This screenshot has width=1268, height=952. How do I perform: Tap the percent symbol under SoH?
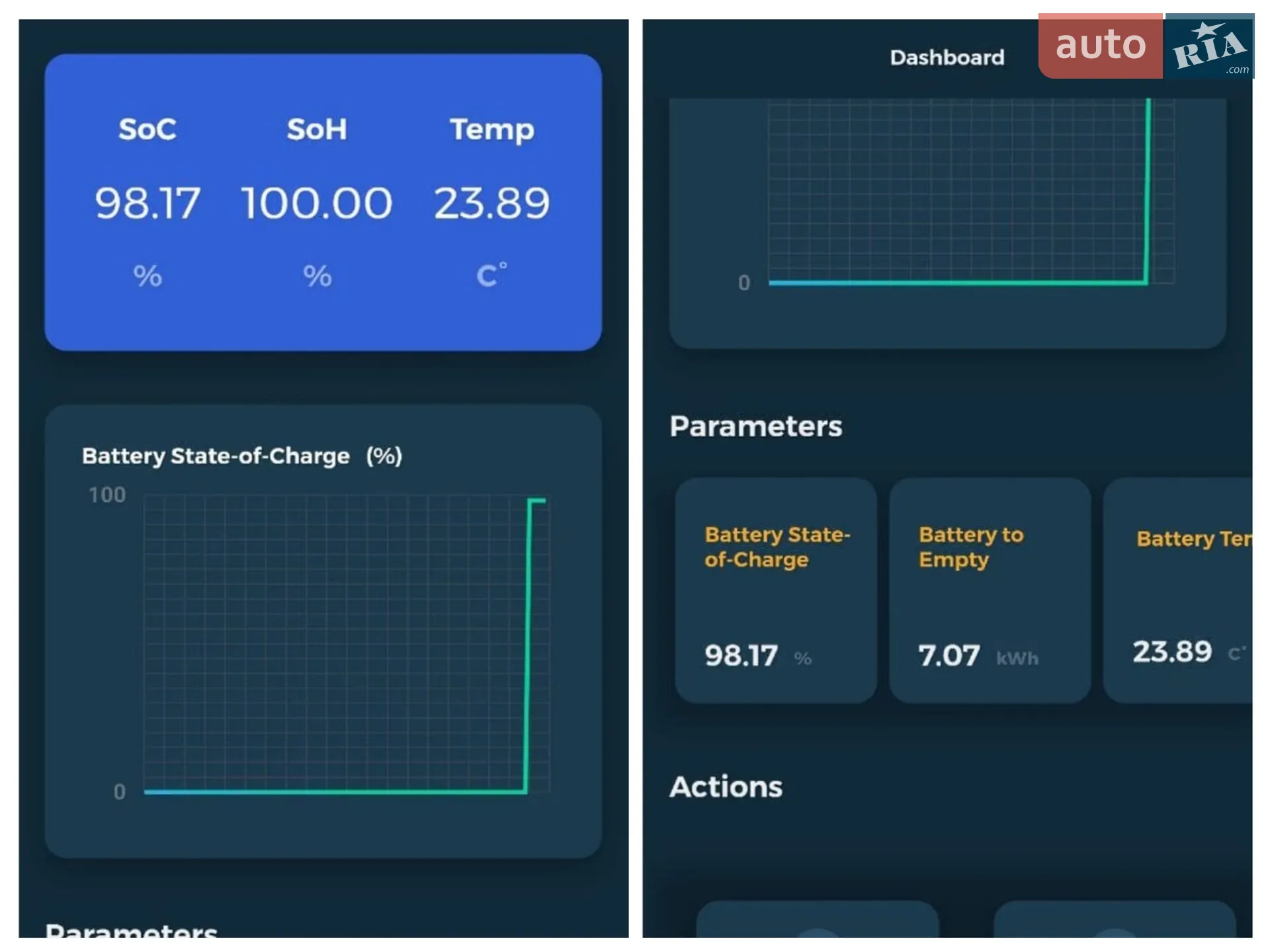[317, 276]
